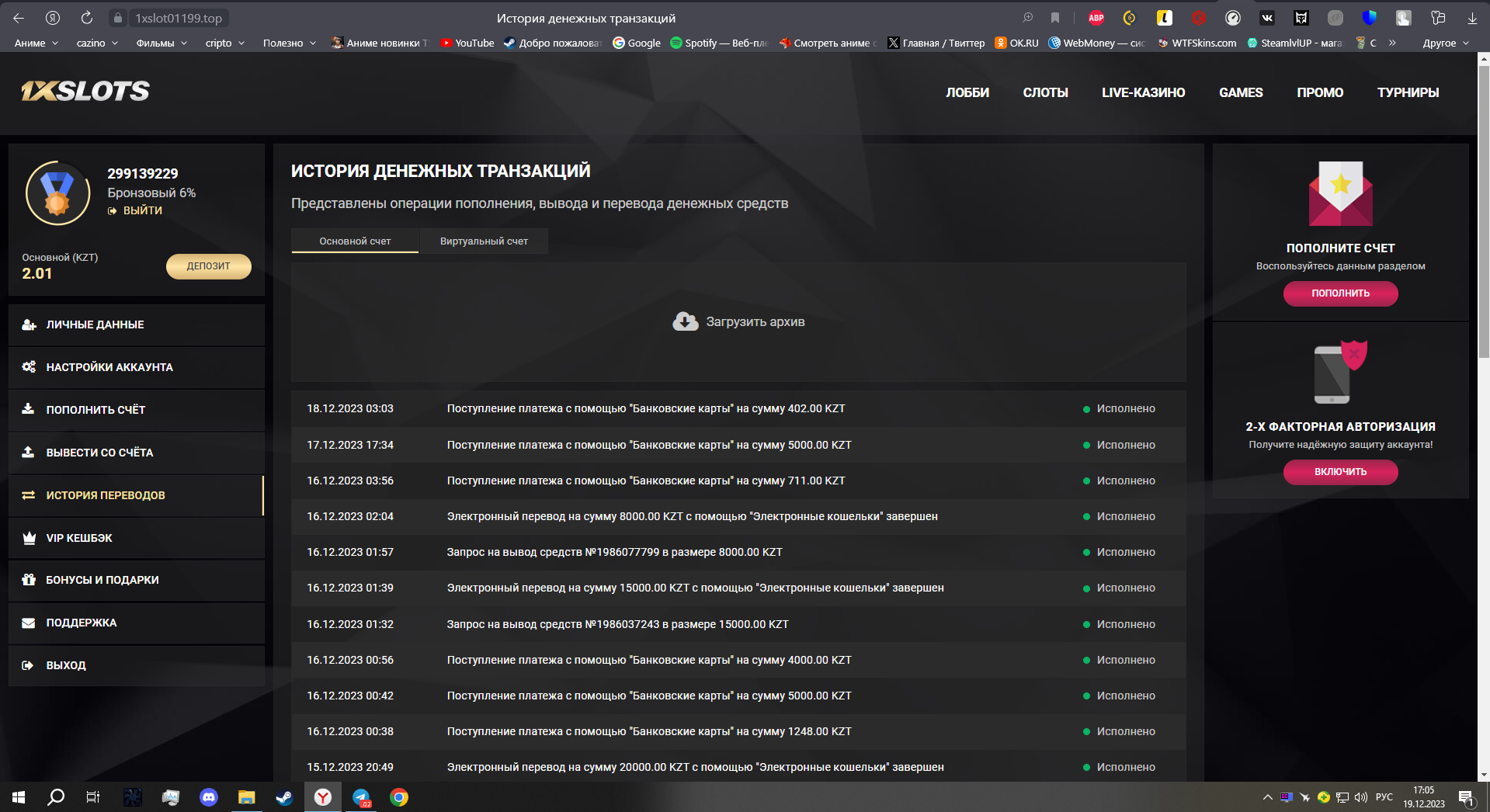Open GAMES in the top navigation
The width and height of the screenshot is (1490, 812).
(x=1241, y=92)
